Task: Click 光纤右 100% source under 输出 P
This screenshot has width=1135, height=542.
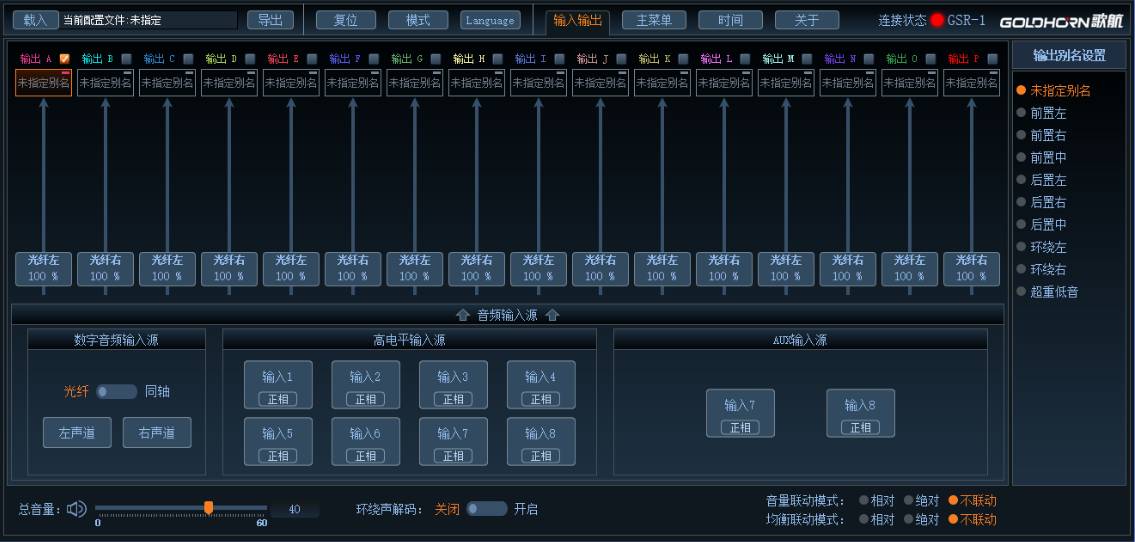Action: tap(971, 268)
